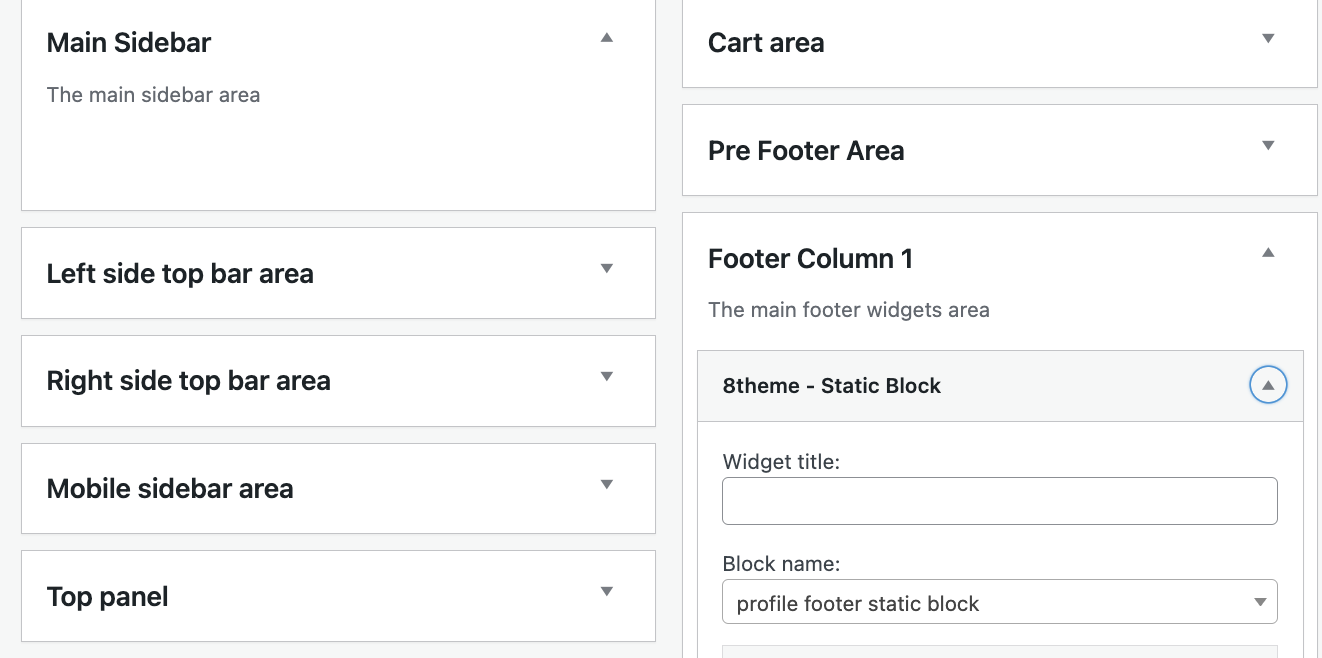
Task: Expand Right side top bar area arrow
Action: [606, 377]
